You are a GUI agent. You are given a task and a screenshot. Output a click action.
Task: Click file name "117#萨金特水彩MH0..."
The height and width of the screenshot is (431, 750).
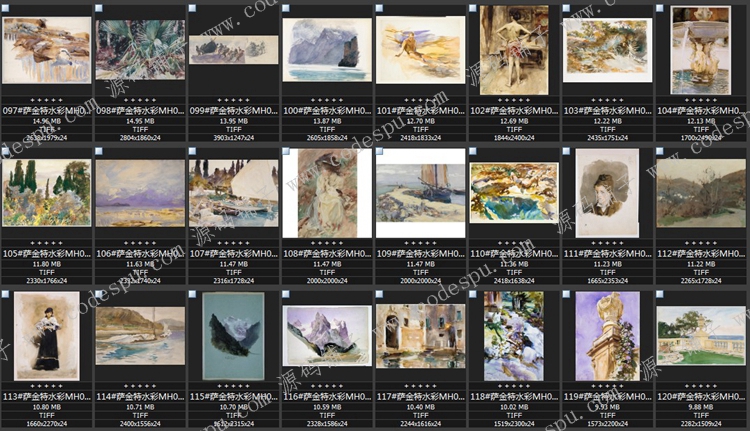click(420, 397)
